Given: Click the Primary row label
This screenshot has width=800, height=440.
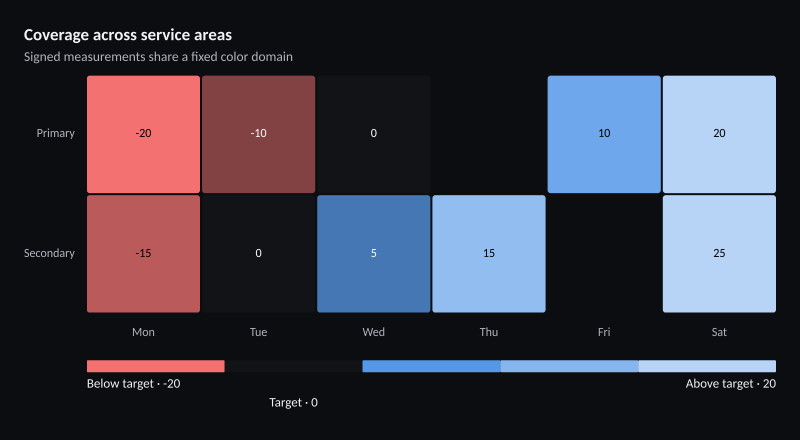Looking at the screenshot, I should [x=56, y=133].
